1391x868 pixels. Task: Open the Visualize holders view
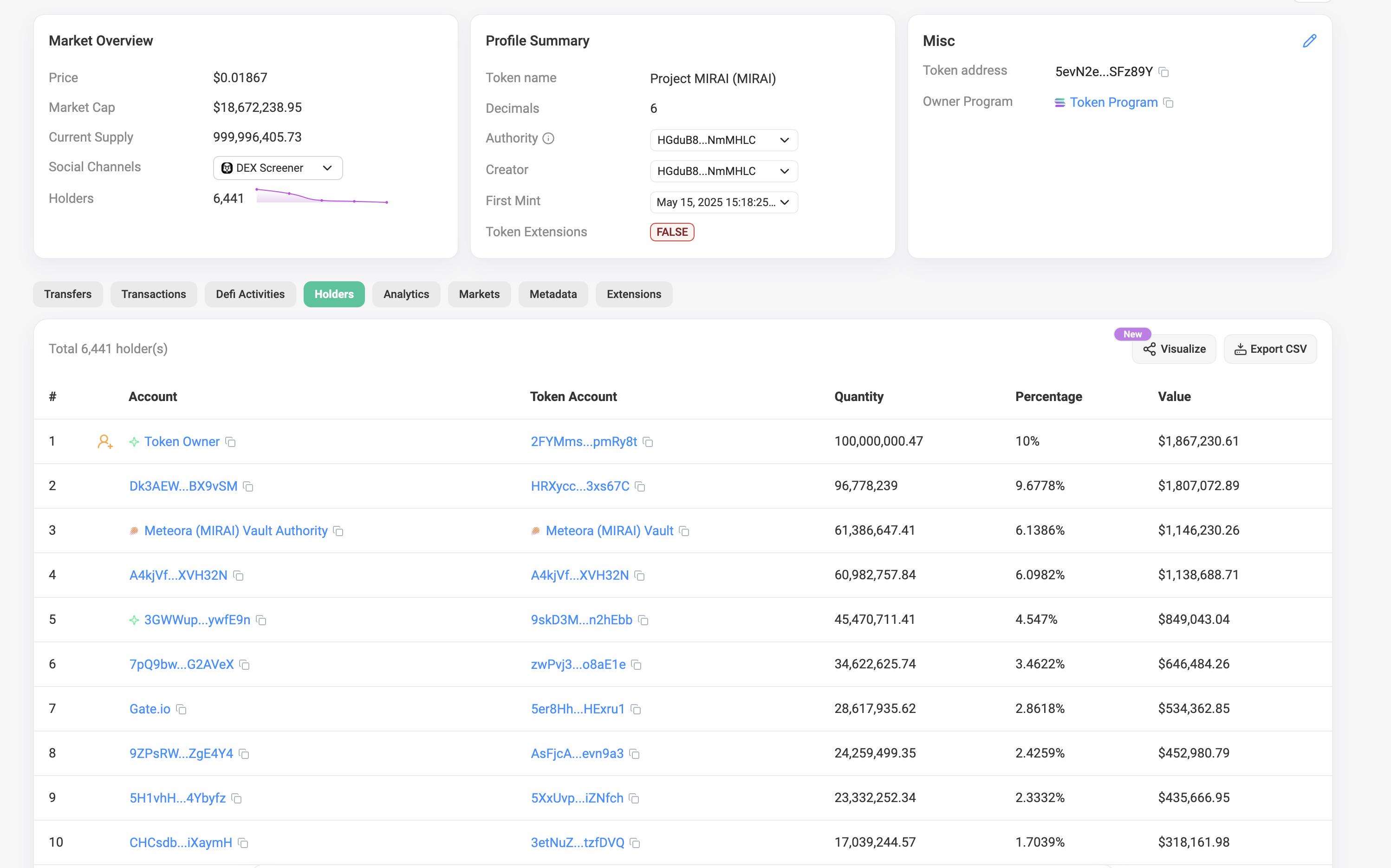click(x=1173, y=349)
